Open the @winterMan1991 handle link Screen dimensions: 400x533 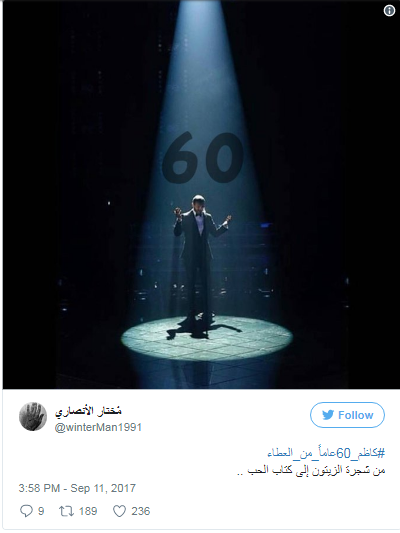point(98,427)
